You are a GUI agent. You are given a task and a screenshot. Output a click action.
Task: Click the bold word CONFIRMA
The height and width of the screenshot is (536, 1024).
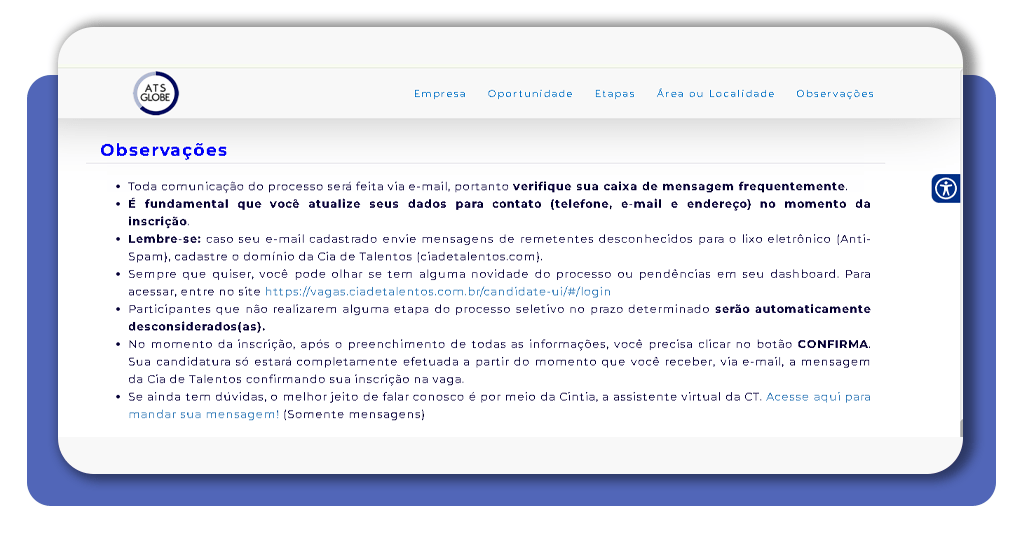pos(832,344)
